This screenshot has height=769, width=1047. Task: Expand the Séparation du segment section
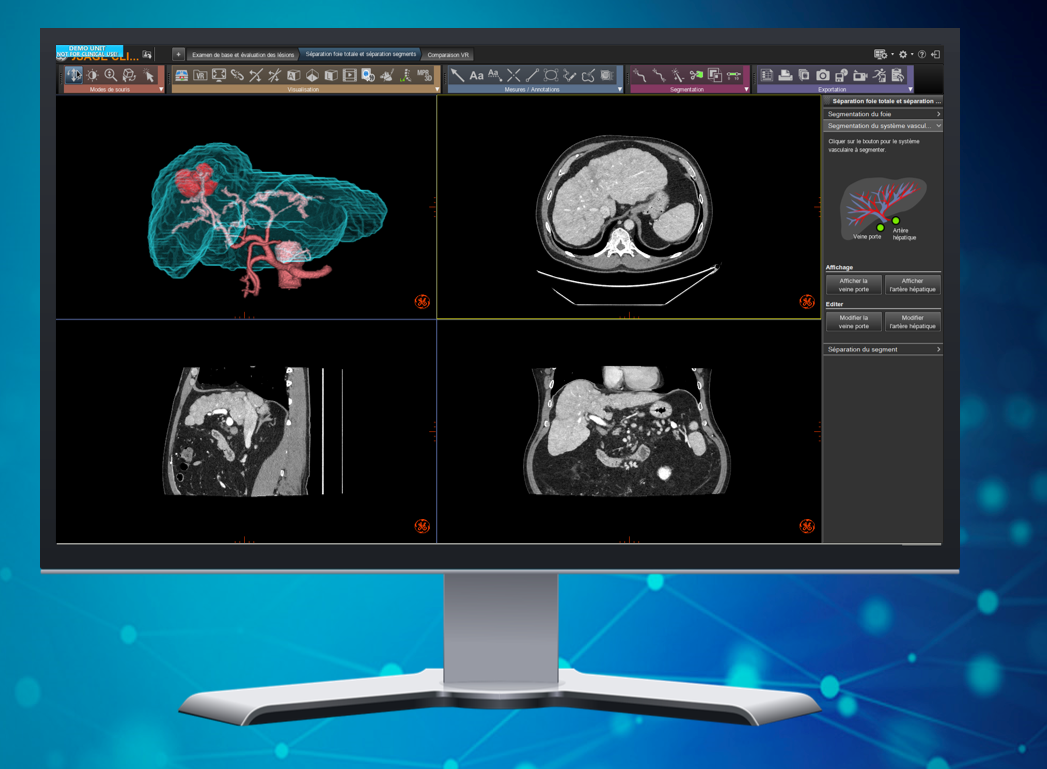pyautogui.click(x=883, y=350)
